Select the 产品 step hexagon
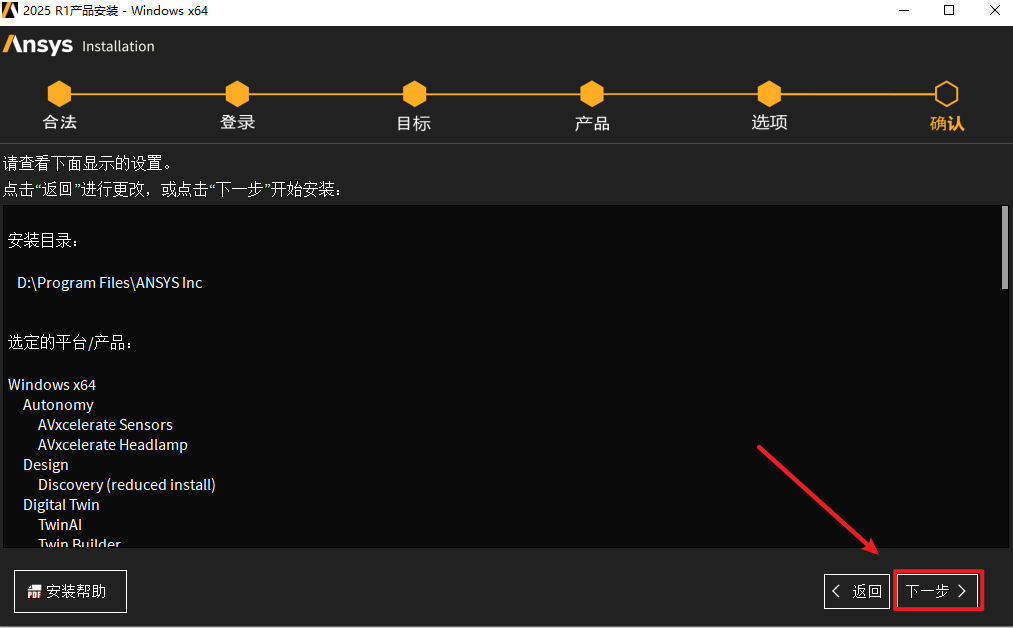The width and height of the screenshot is (1013, 628). [592, 94]
